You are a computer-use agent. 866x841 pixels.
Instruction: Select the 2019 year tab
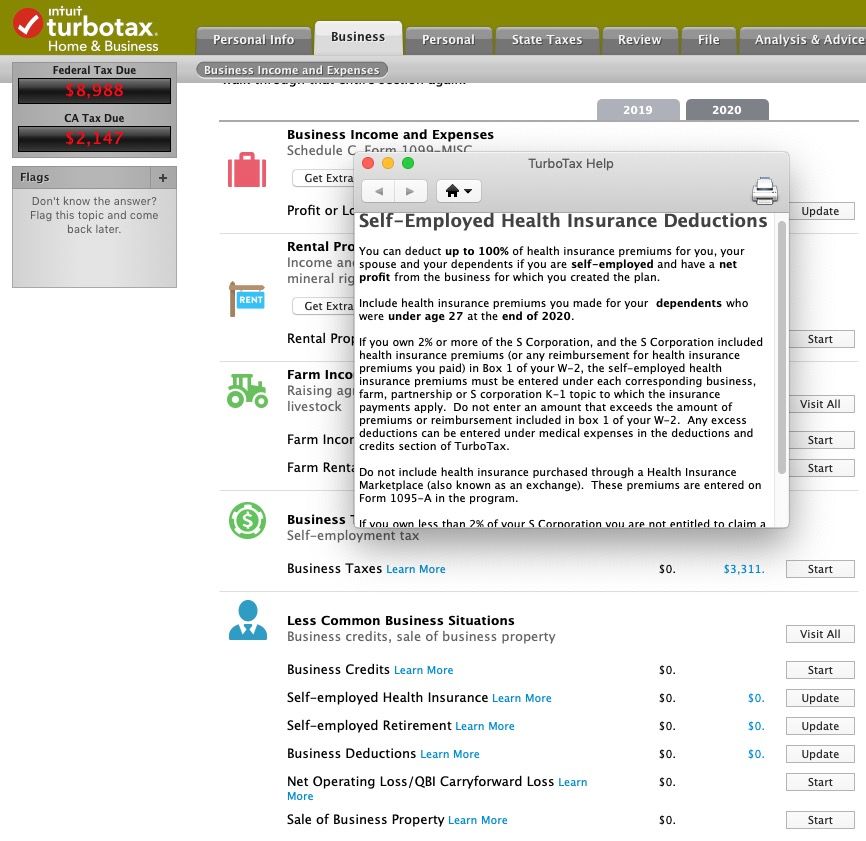pyautogui.click(x=638, y=110)
